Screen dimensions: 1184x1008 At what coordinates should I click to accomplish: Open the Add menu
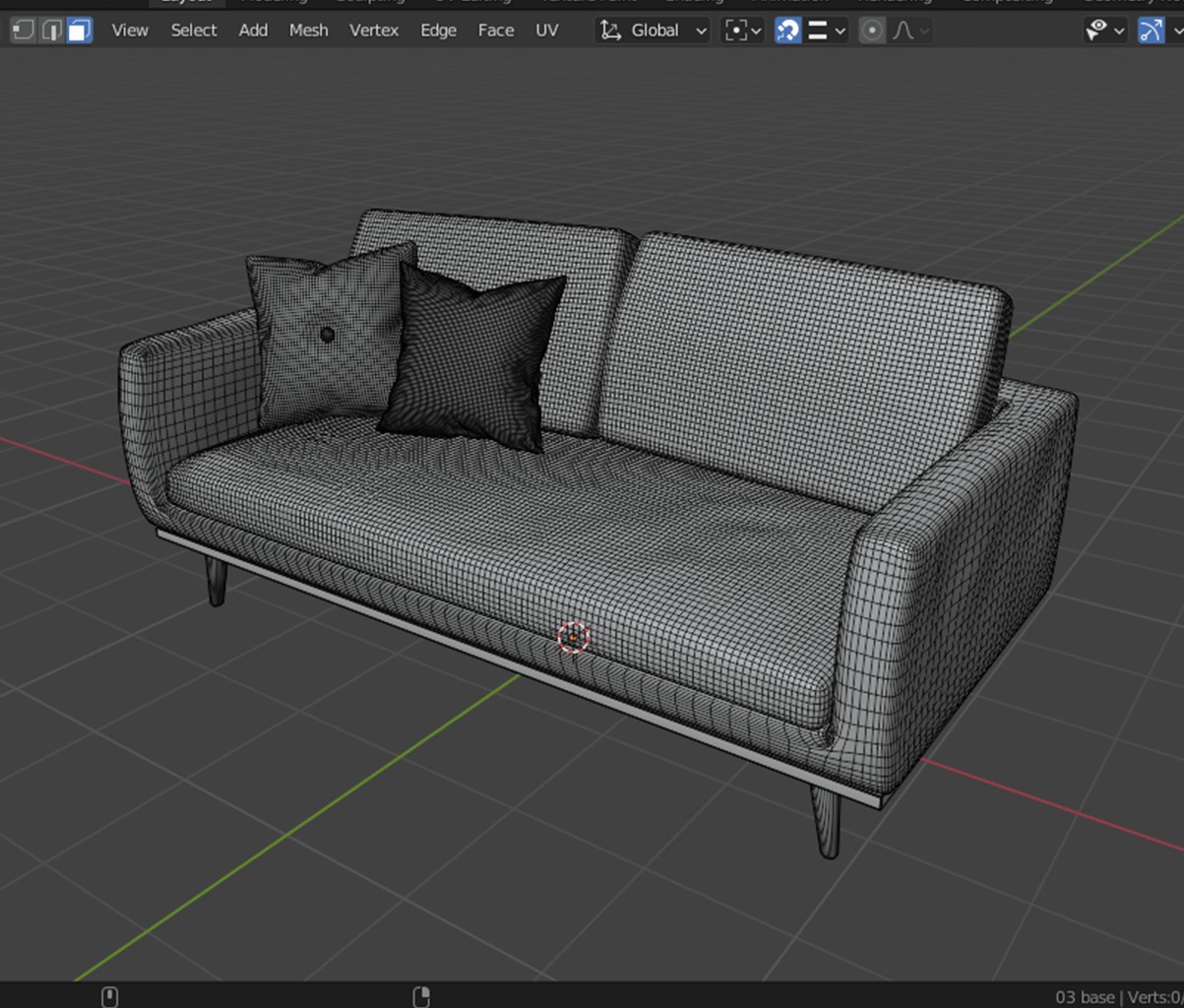(253, 31)
